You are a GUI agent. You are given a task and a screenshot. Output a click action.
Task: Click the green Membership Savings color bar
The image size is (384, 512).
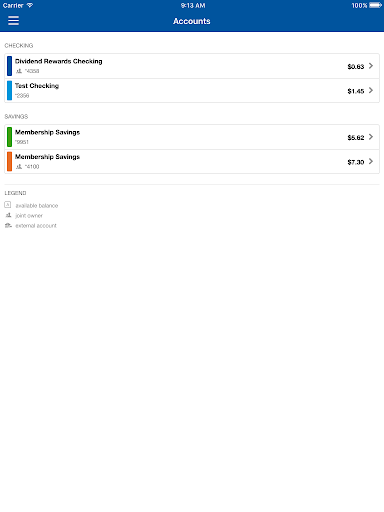pyautogui.click(x=9, y=137)
